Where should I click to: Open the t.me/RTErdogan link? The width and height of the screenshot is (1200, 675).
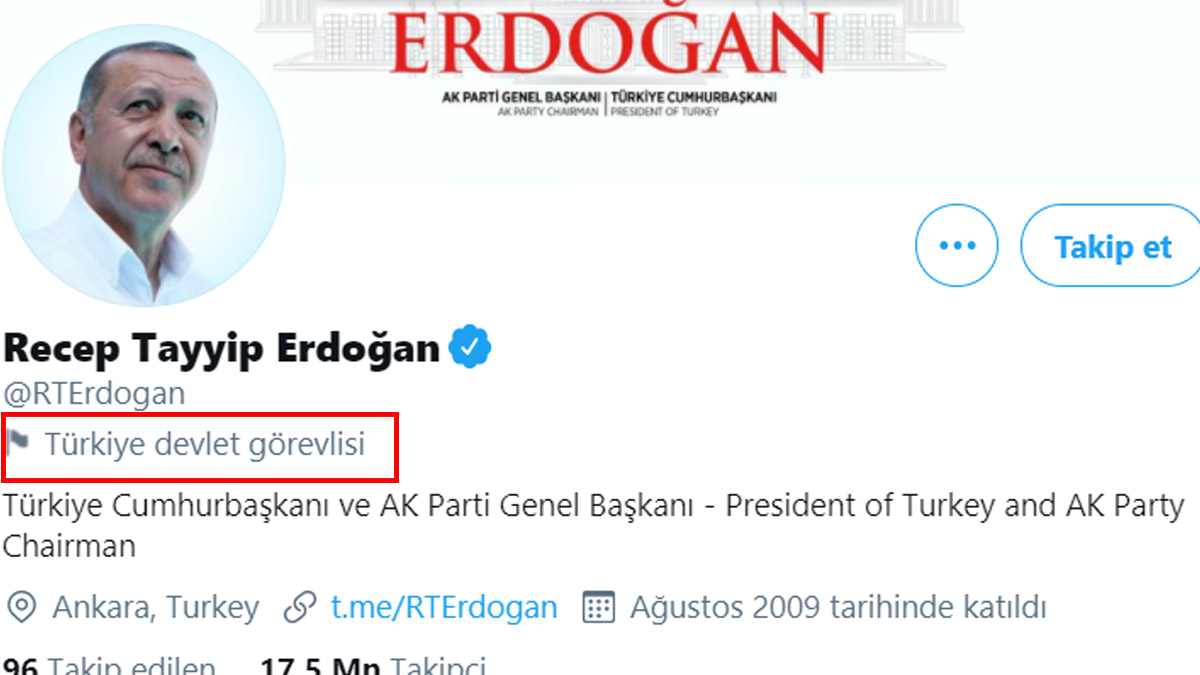tap(443, 606)
